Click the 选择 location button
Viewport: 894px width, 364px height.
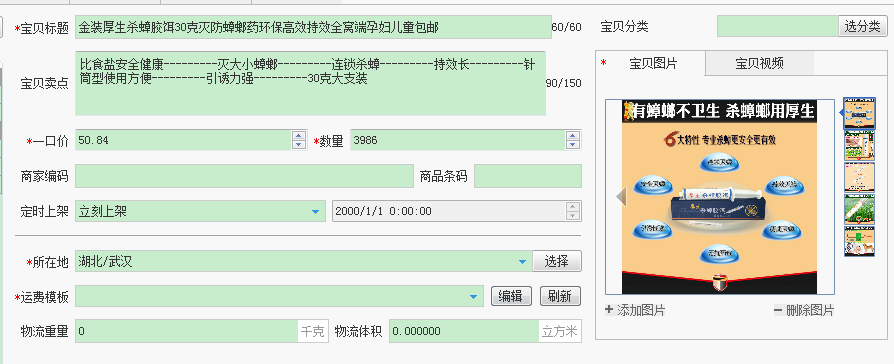[556, 261]
